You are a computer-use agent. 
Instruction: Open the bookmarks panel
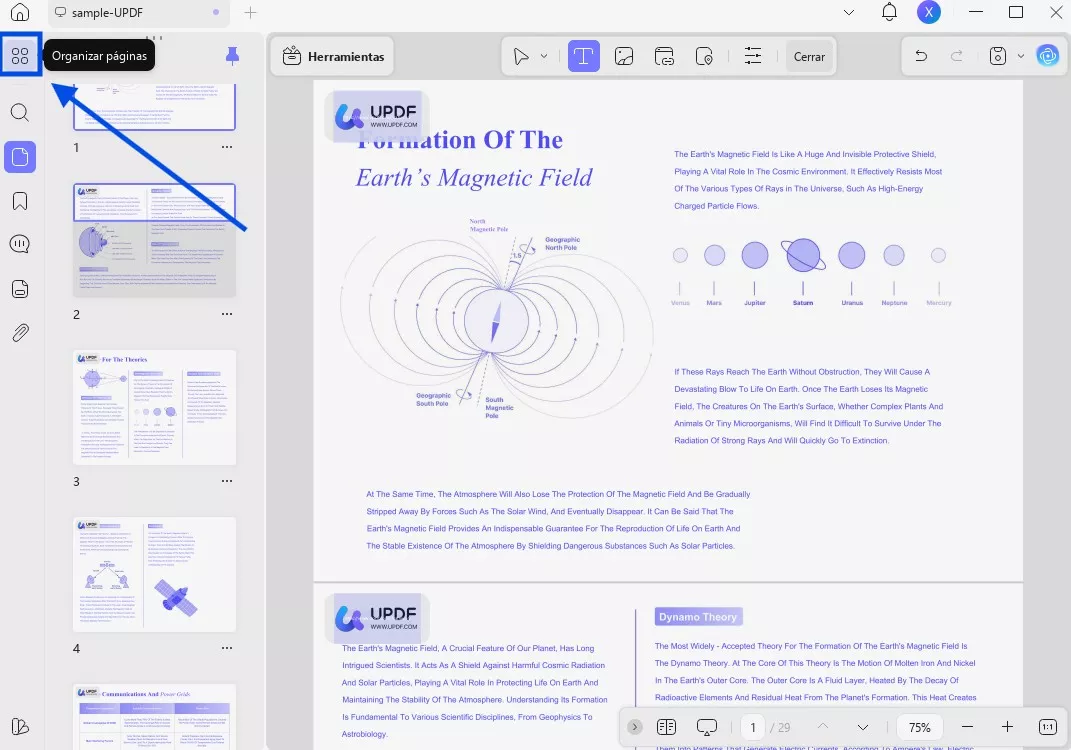pyautogui.click(x=20, y=201)
